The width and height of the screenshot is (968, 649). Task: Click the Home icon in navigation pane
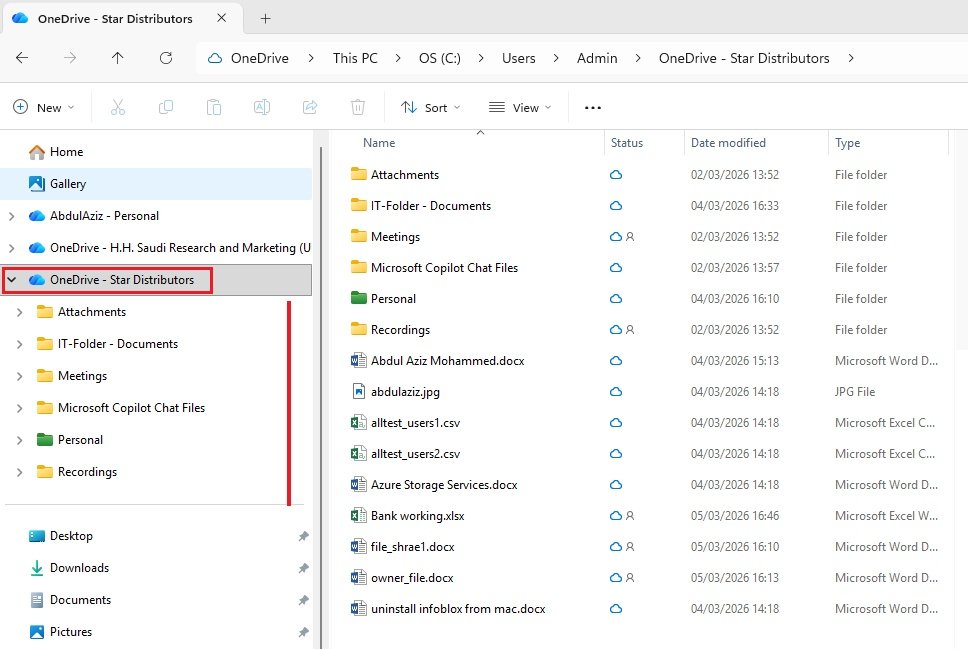click(x=37, y=151)
